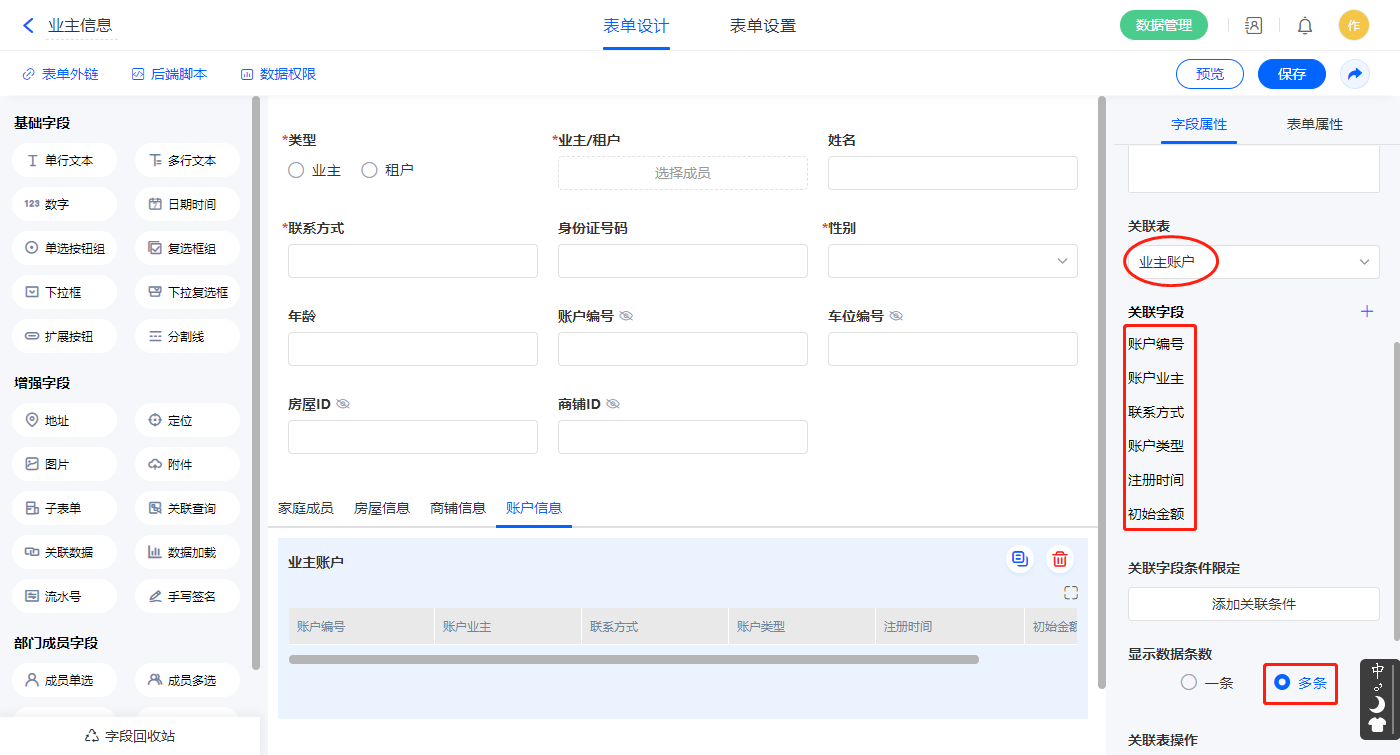Click the blue share arrow icon
The width and height of the screenshot is (1400, 755).
(1355, 74)
